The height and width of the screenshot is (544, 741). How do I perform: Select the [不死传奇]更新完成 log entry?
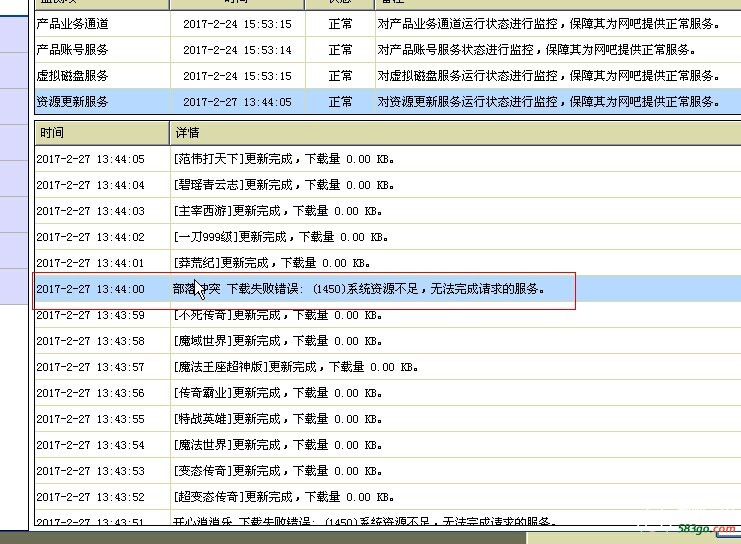(x=278, y=315)
